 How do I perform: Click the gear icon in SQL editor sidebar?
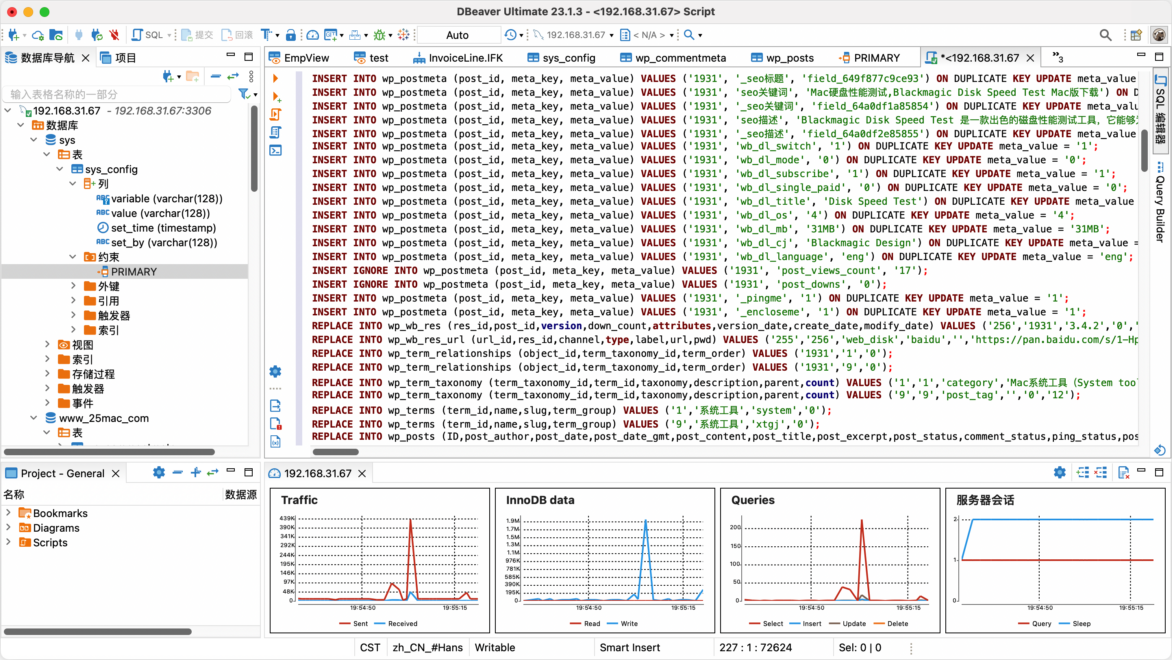(x=275, y=371)
